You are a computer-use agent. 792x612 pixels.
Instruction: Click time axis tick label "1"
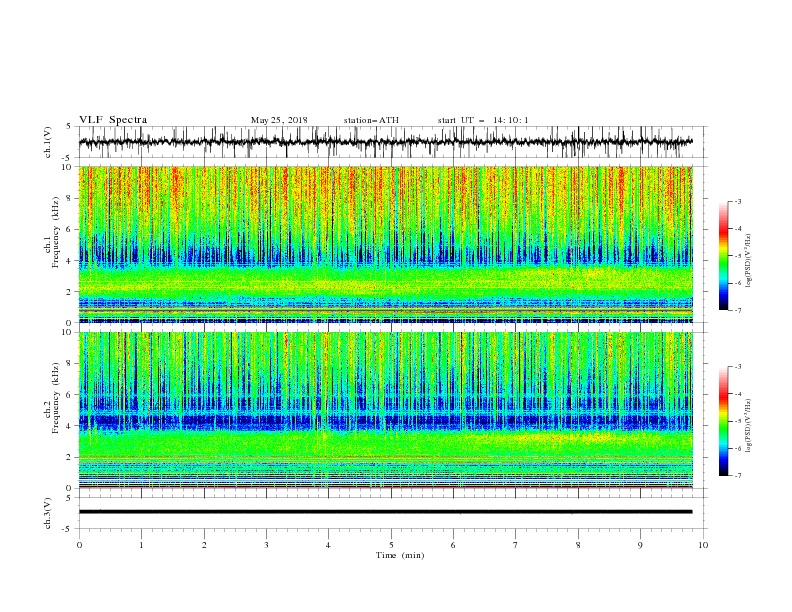[x=141, y=545]
